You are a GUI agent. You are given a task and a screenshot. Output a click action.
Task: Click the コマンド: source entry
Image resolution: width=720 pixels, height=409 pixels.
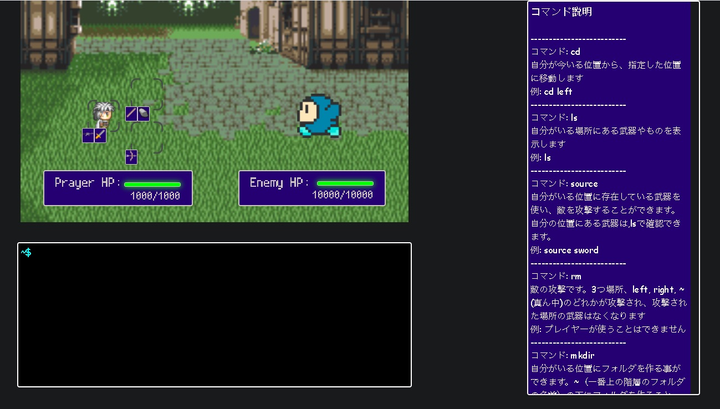point(564,184)
